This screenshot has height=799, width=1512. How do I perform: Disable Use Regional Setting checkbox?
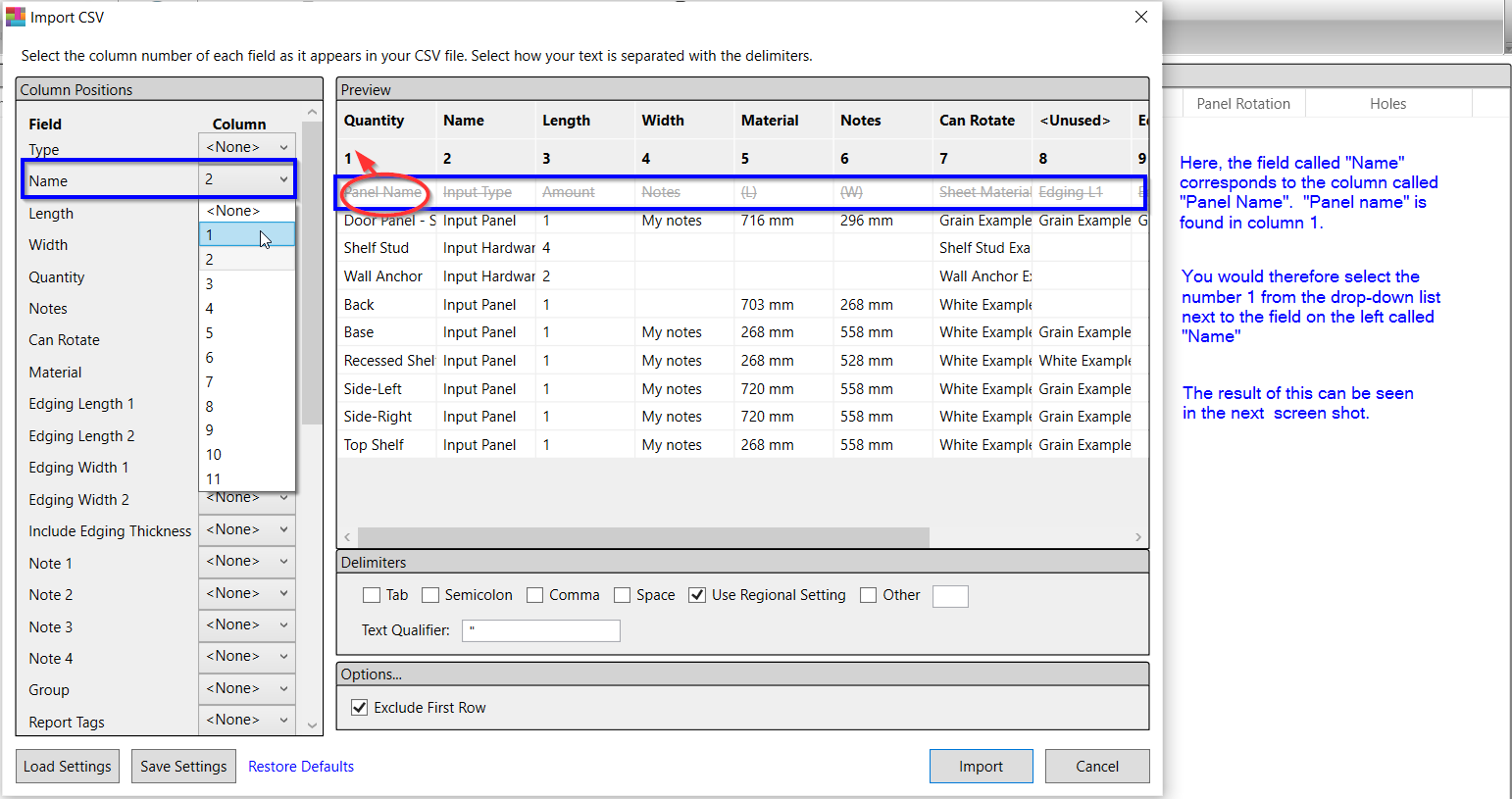point(697,595)
